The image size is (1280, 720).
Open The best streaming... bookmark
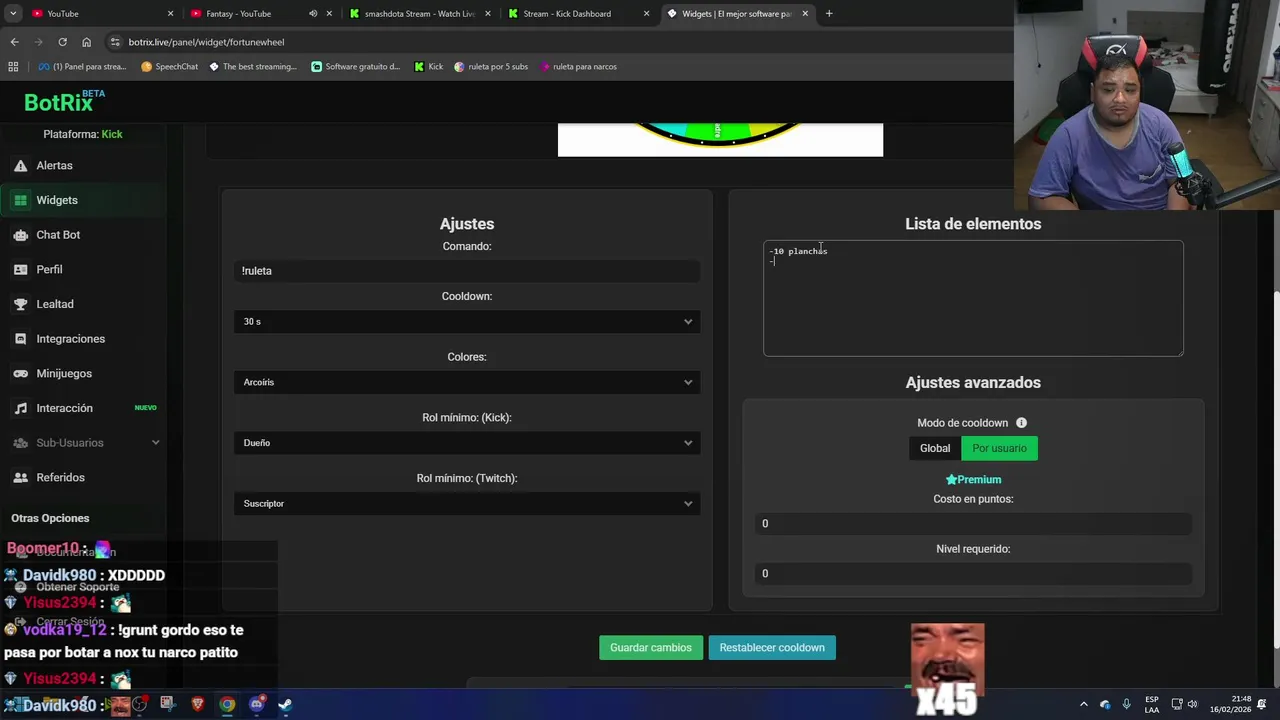point(253,67)
